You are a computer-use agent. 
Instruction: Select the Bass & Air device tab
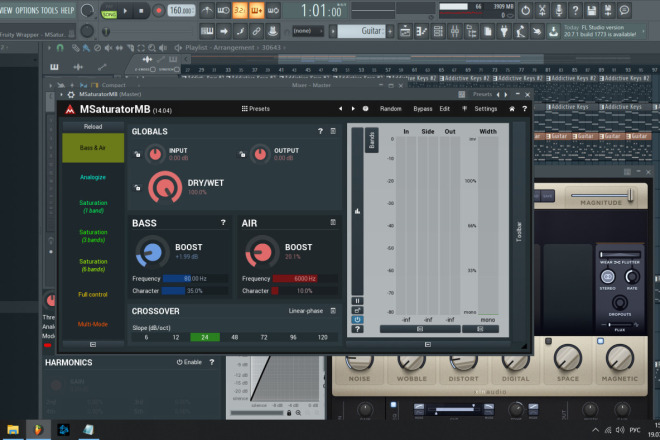coord(93,148)
